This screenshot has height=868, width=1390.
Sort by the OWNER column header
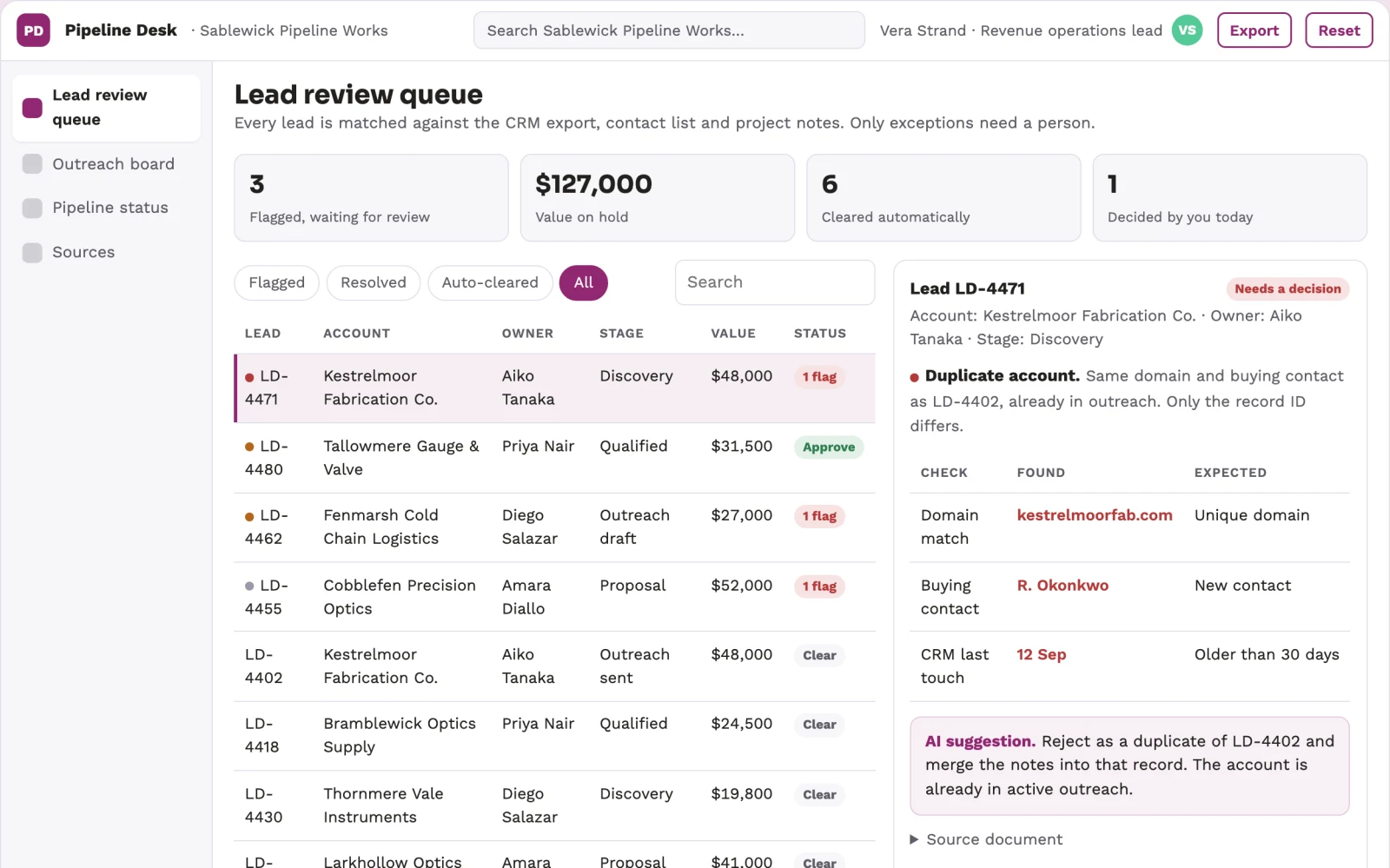(x=526, y=334)
